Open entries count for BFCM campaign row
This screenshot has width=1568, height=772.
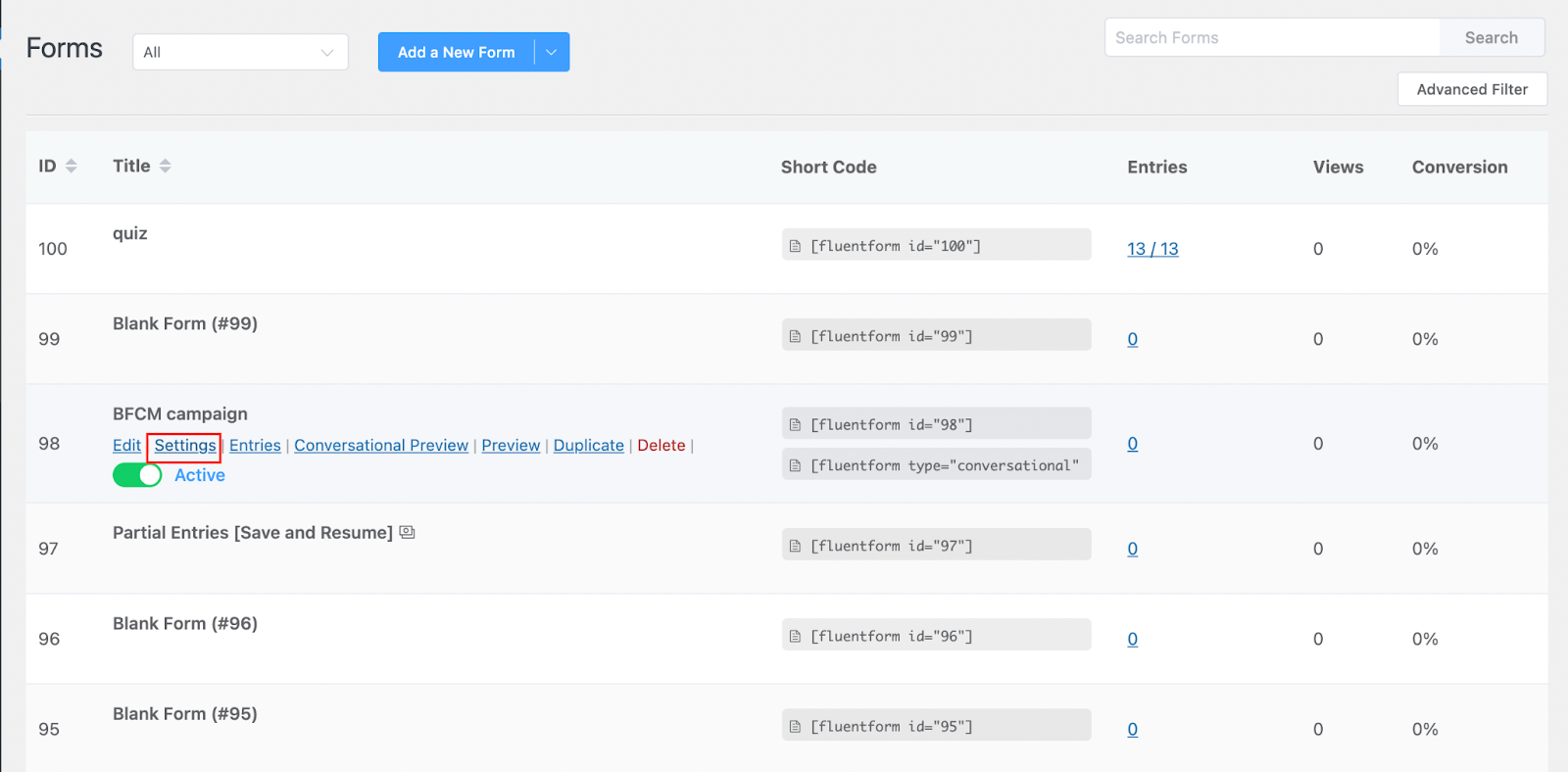click(x=1132, y=444)
